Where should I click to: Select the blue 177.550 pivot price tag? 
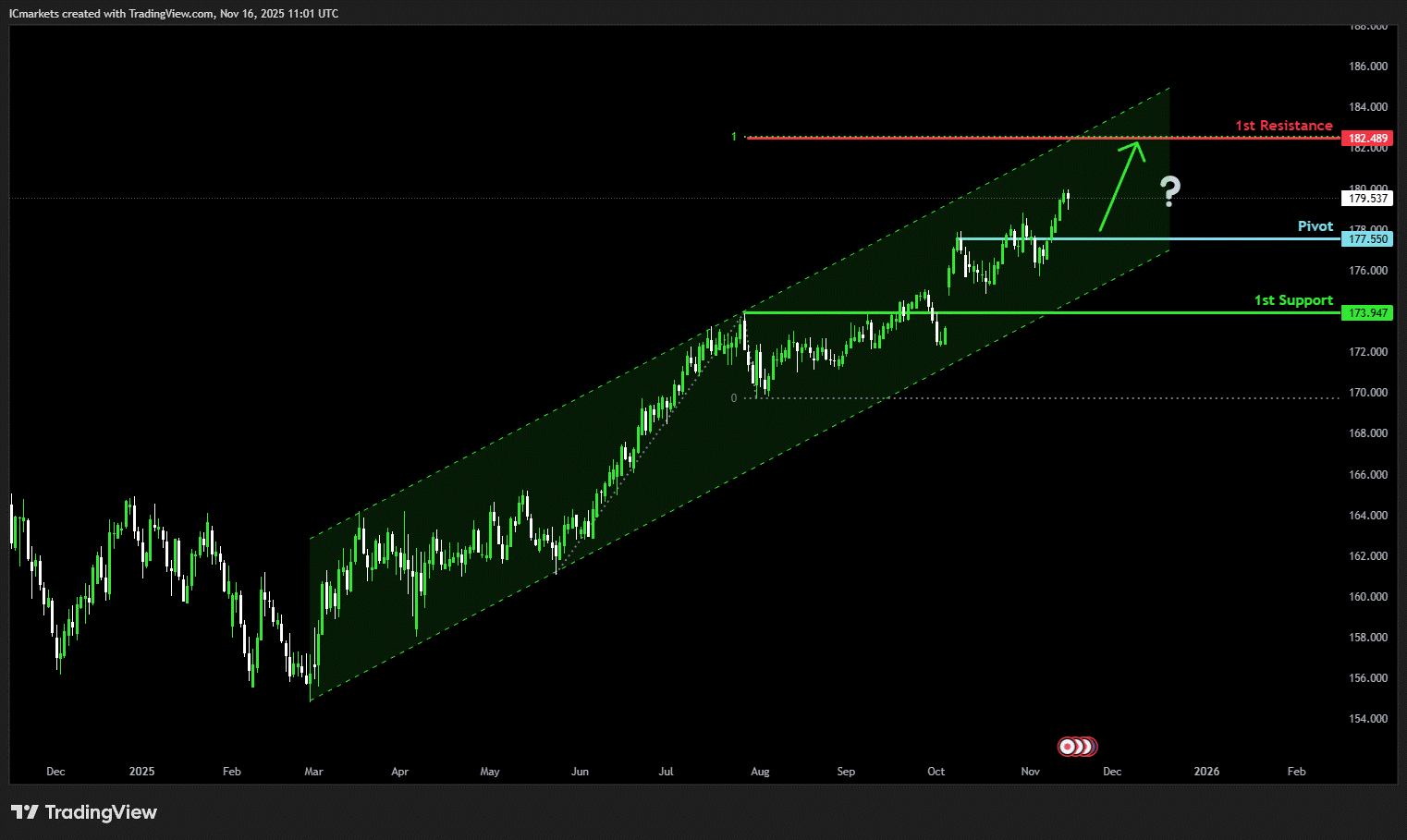coord(1367,239)
